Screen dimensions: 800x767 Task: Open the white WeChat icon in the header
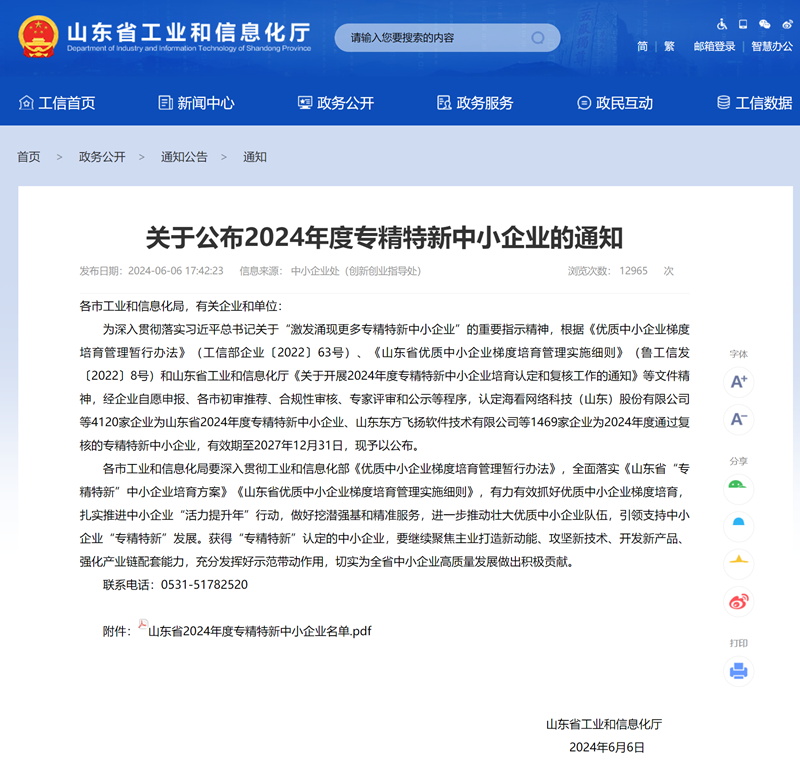click(764, 24)
